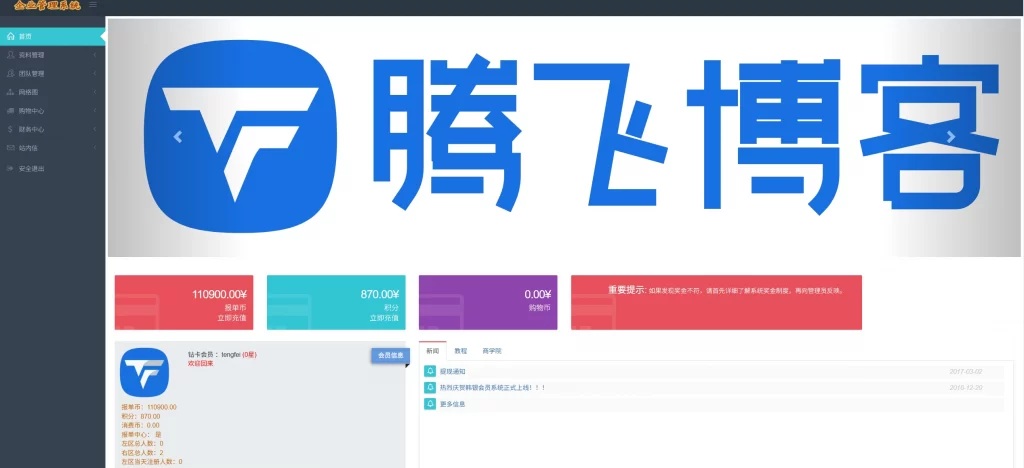1024x468 pixels.
Task: Click bell icon beside 提现通知
Action: tap(430, 371)
